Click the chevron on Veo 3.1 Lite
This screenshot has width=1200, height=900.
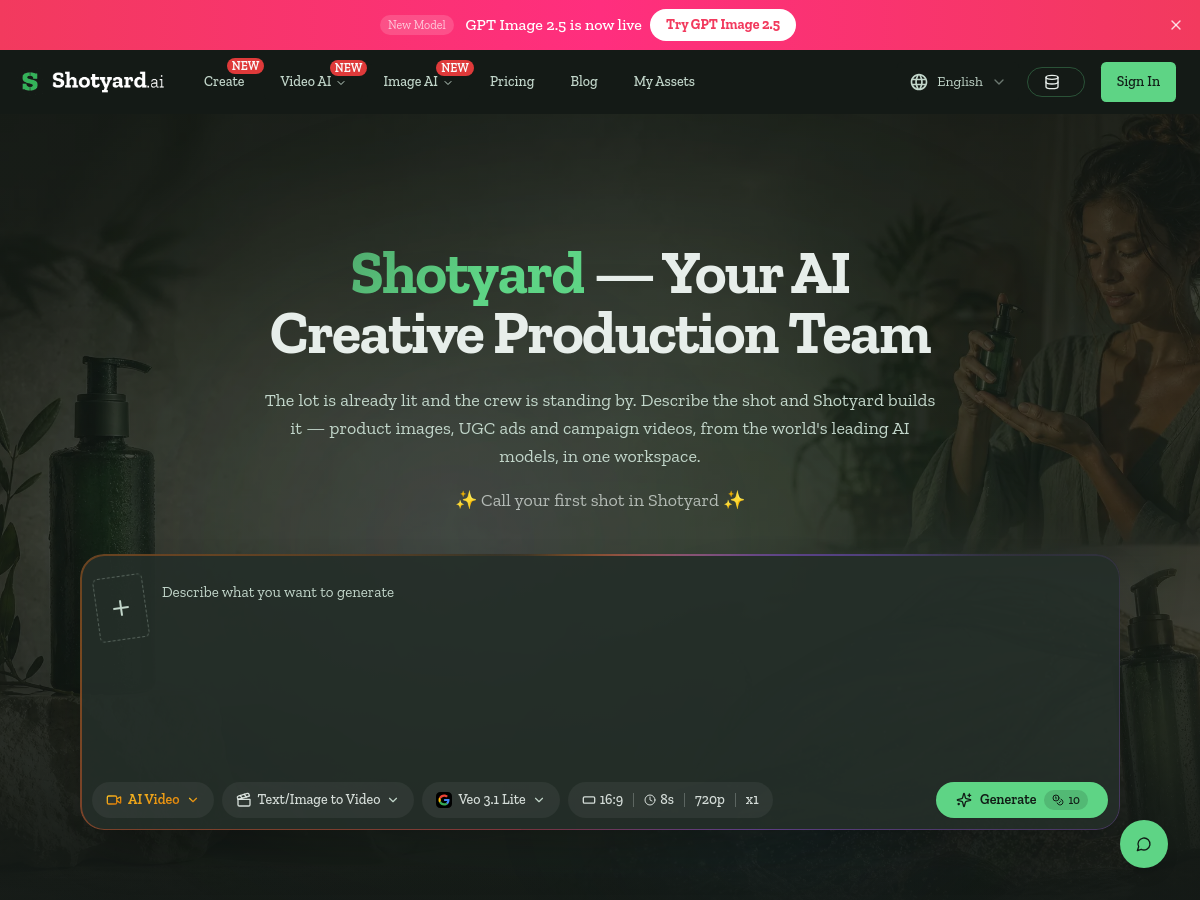[x=539, y=800]
